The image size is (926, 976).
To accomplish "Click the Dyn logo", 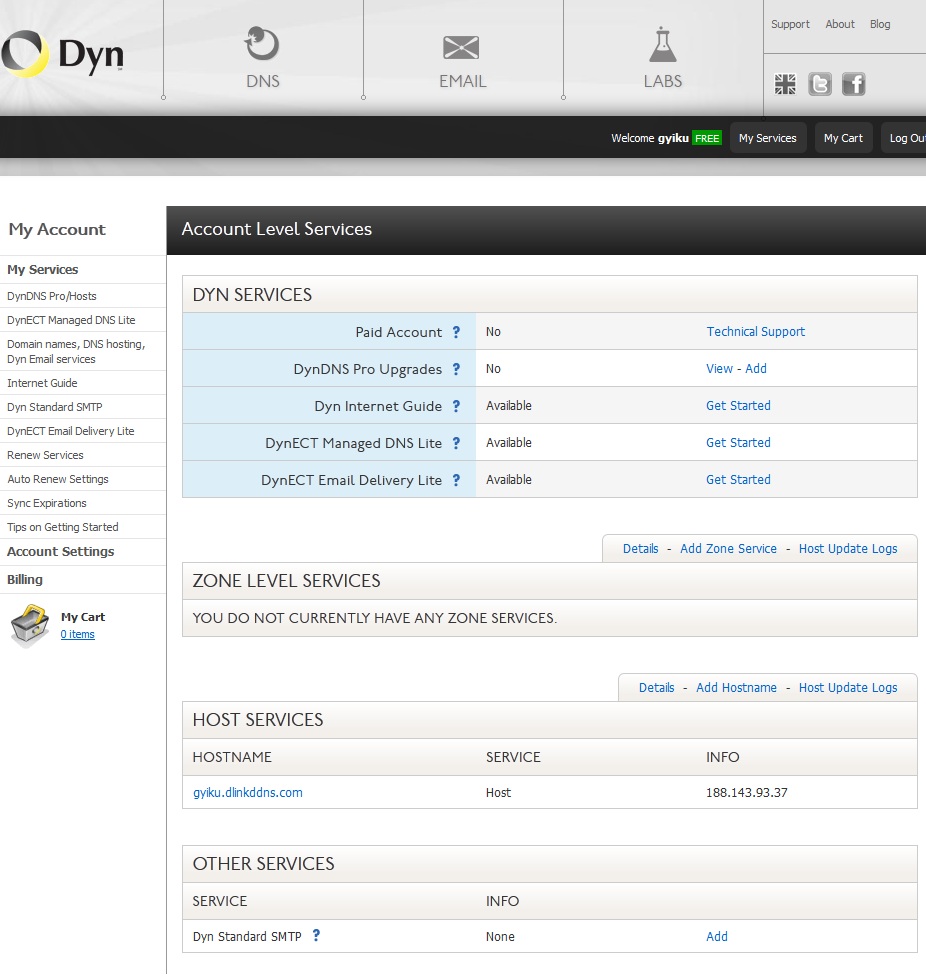I will click(x=62, y=54).
